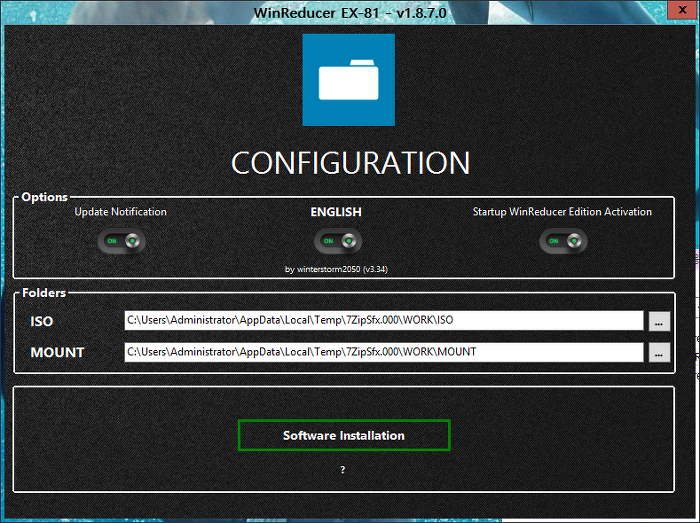Click the WinReducer EX-81 title bar text

point(350,12)
